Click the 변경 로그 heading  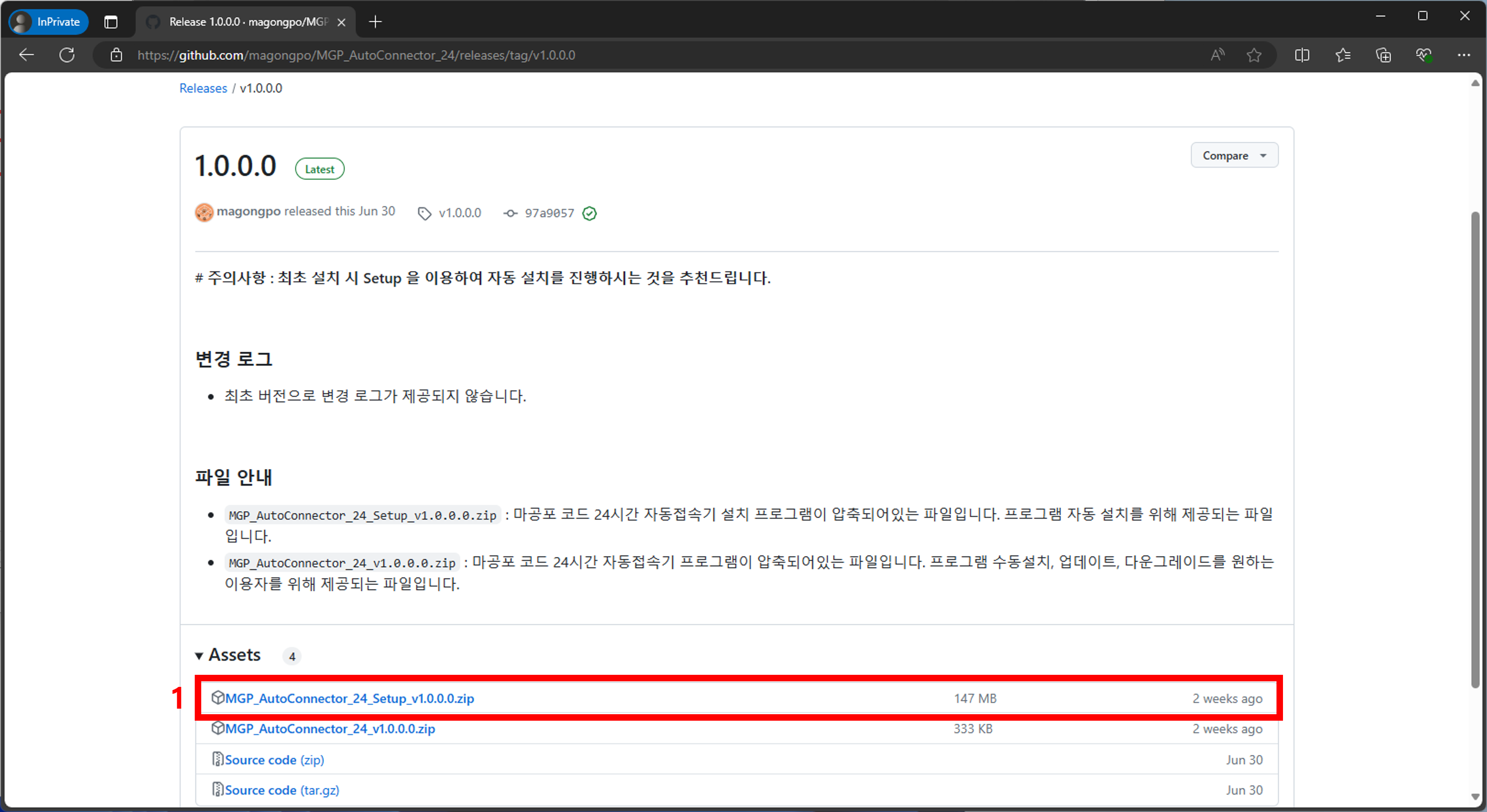[x=234, y=359]
